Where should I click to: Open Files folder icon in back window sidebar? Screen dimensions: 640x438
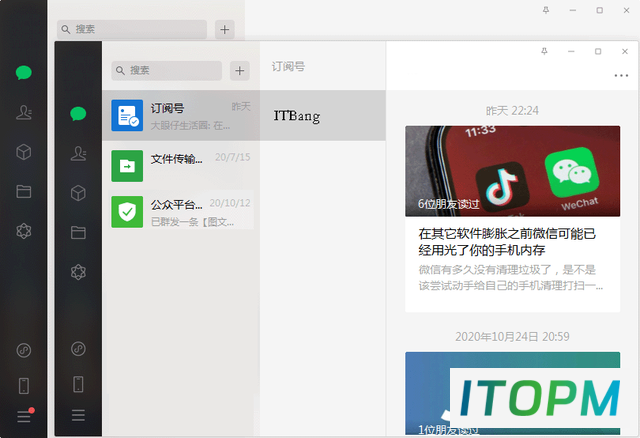tap(24, 191)
